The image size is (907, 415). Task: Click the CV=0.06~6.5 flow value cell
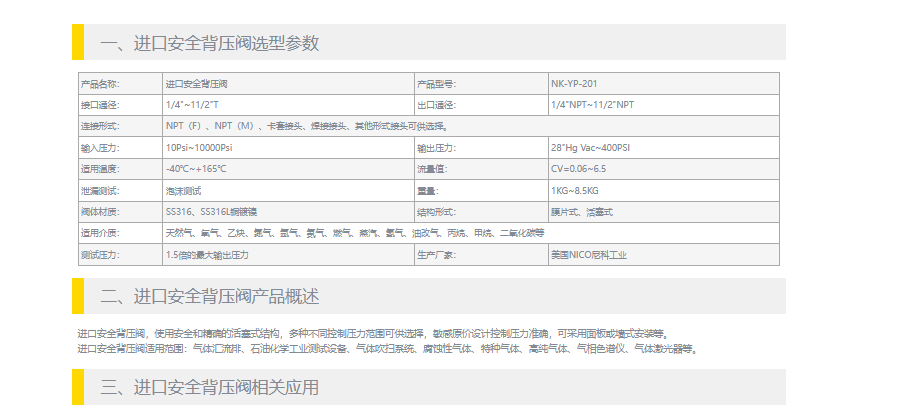pos(578,169)
